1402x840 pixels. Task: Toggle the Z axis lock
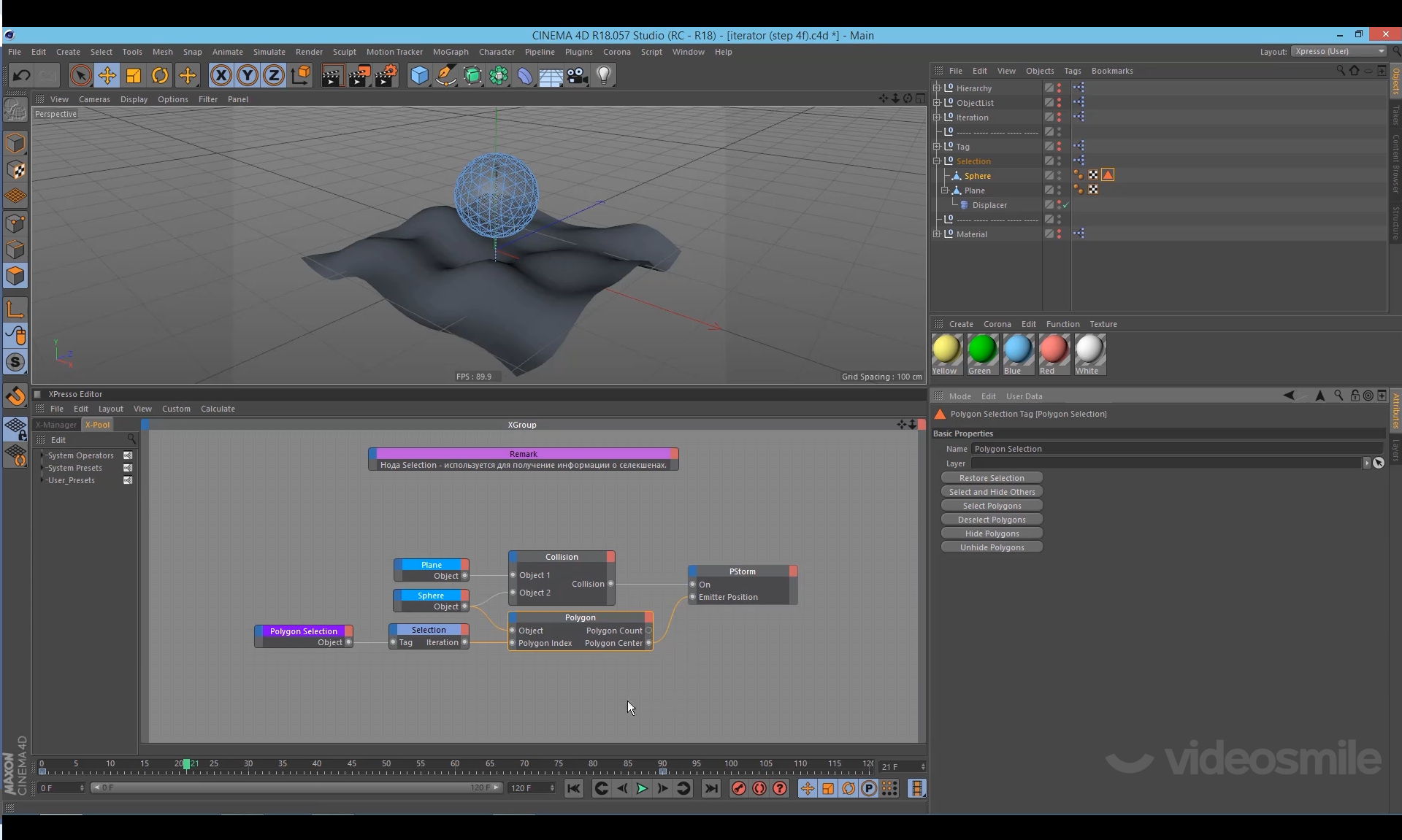tap(274, 75)
